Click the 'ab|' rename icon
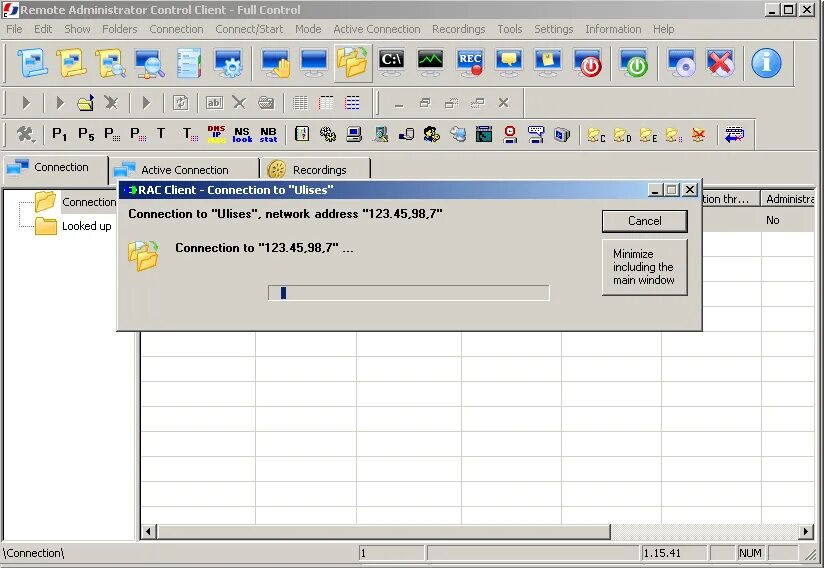824x568 pixels. [214, 102]
